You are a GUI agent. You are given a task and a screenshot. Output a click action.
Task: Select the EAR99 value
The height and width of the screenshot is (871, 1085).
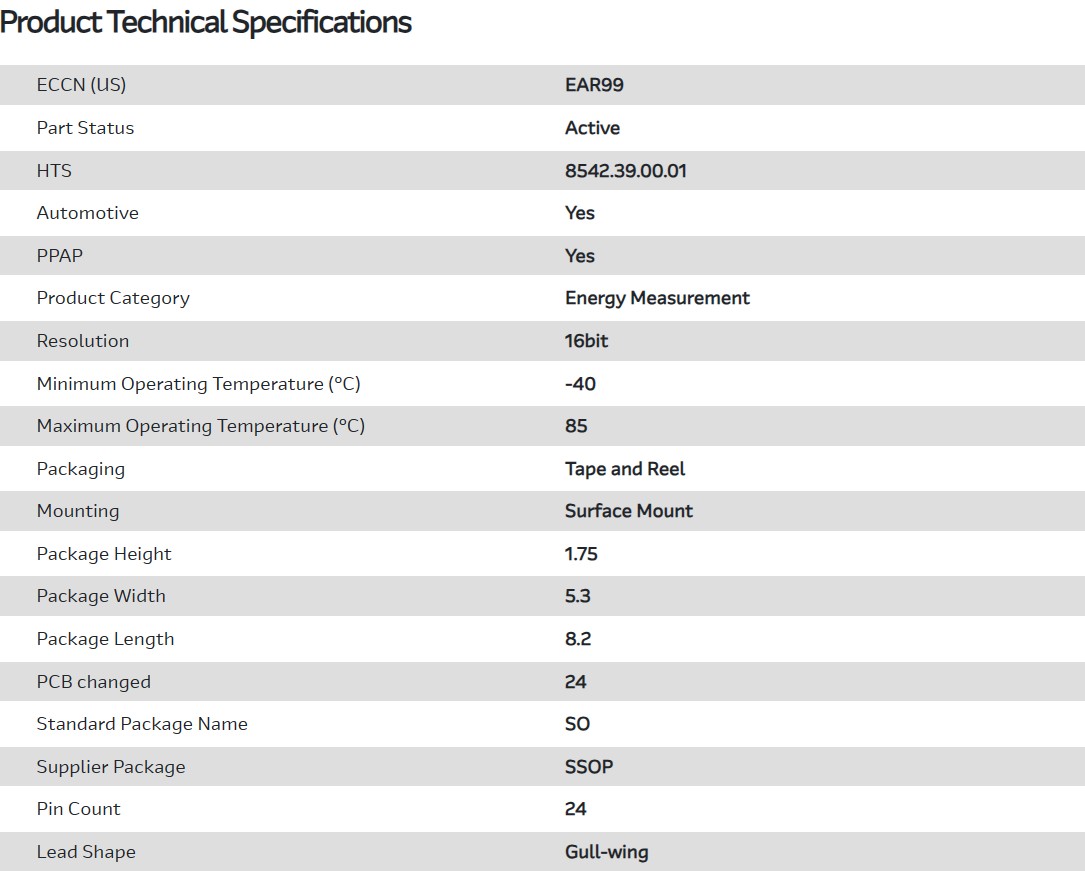point(594,85)
